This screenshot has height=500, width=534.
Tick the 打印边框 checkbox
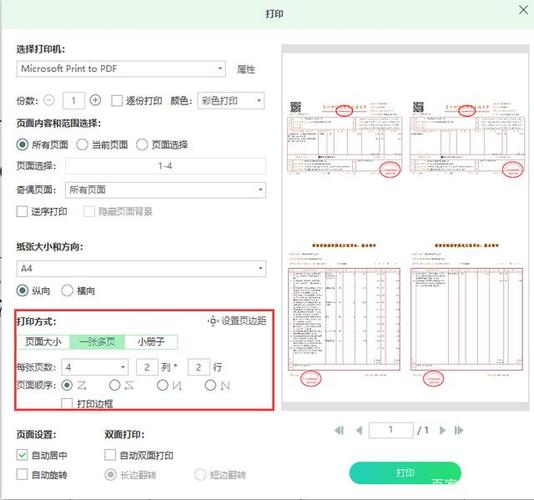67,404
